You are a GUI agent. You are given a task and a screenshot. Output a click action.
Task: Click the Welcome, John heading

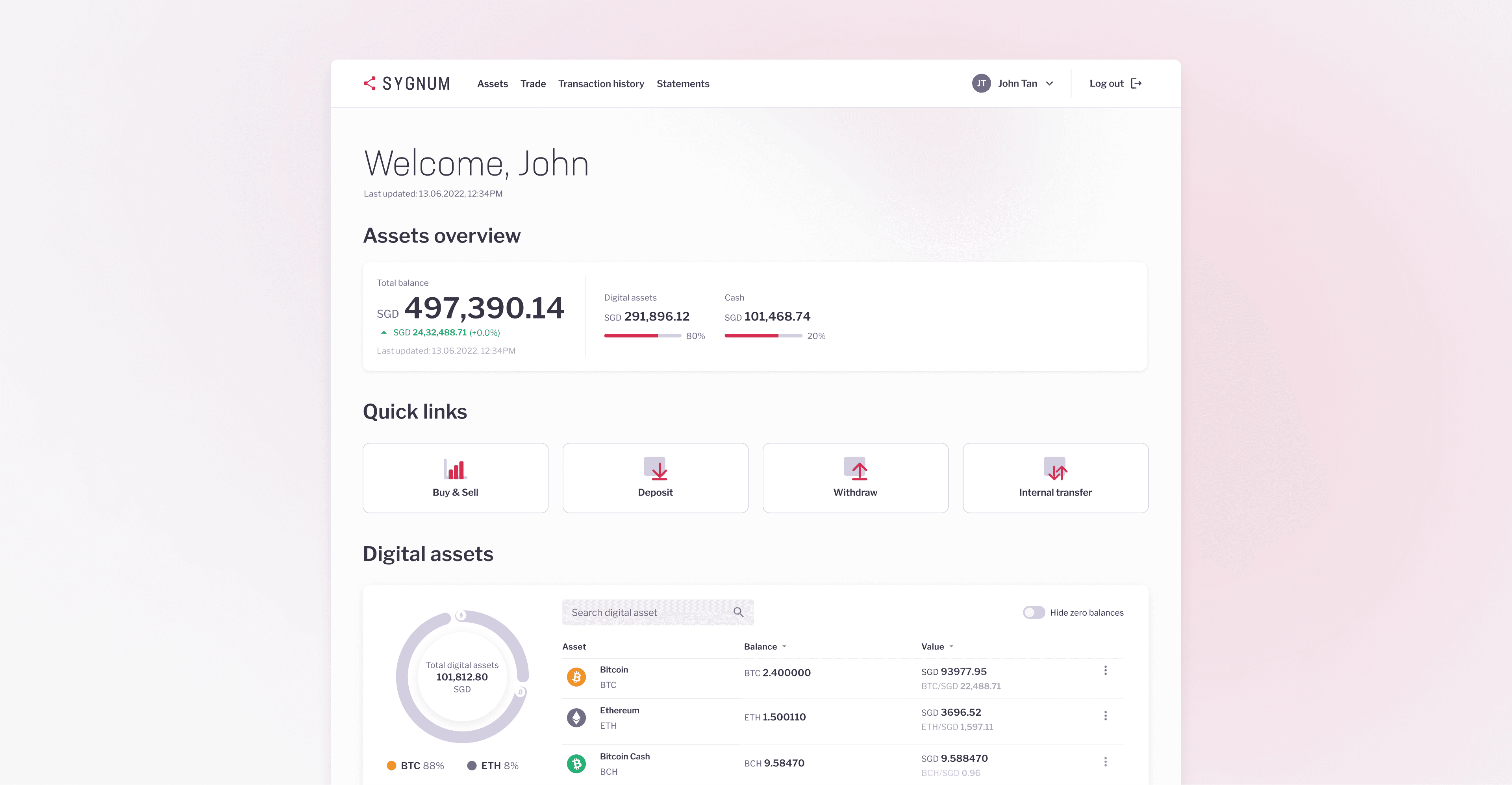(x=476, y=164)
